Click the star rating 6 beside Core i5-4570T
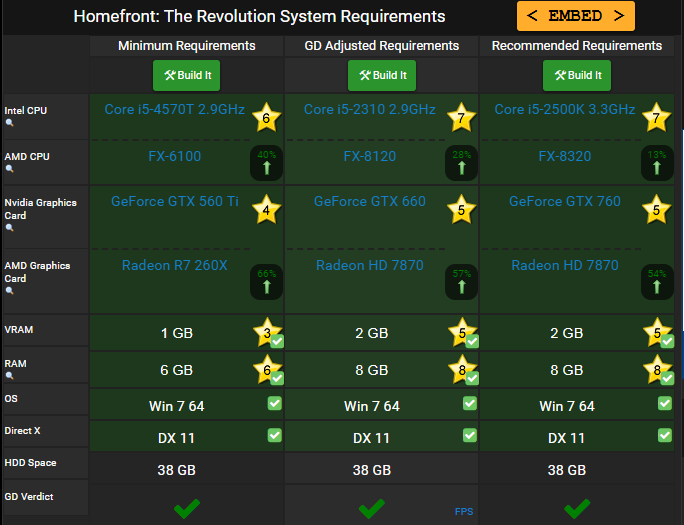Image resolution: width=684 pixels, height=525 pixels. coord(266,117)
